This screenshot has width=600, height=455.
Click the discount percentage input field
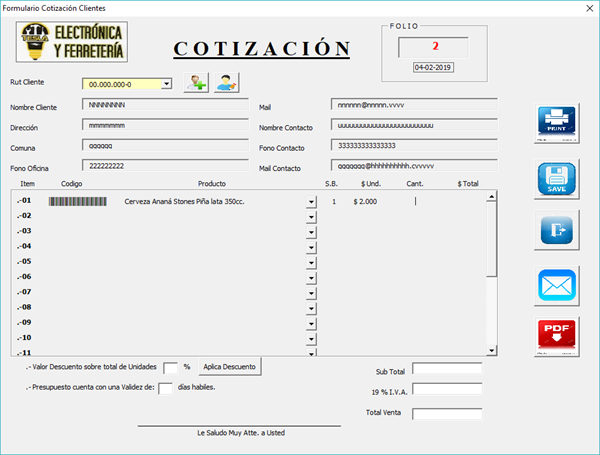[170, 367]
